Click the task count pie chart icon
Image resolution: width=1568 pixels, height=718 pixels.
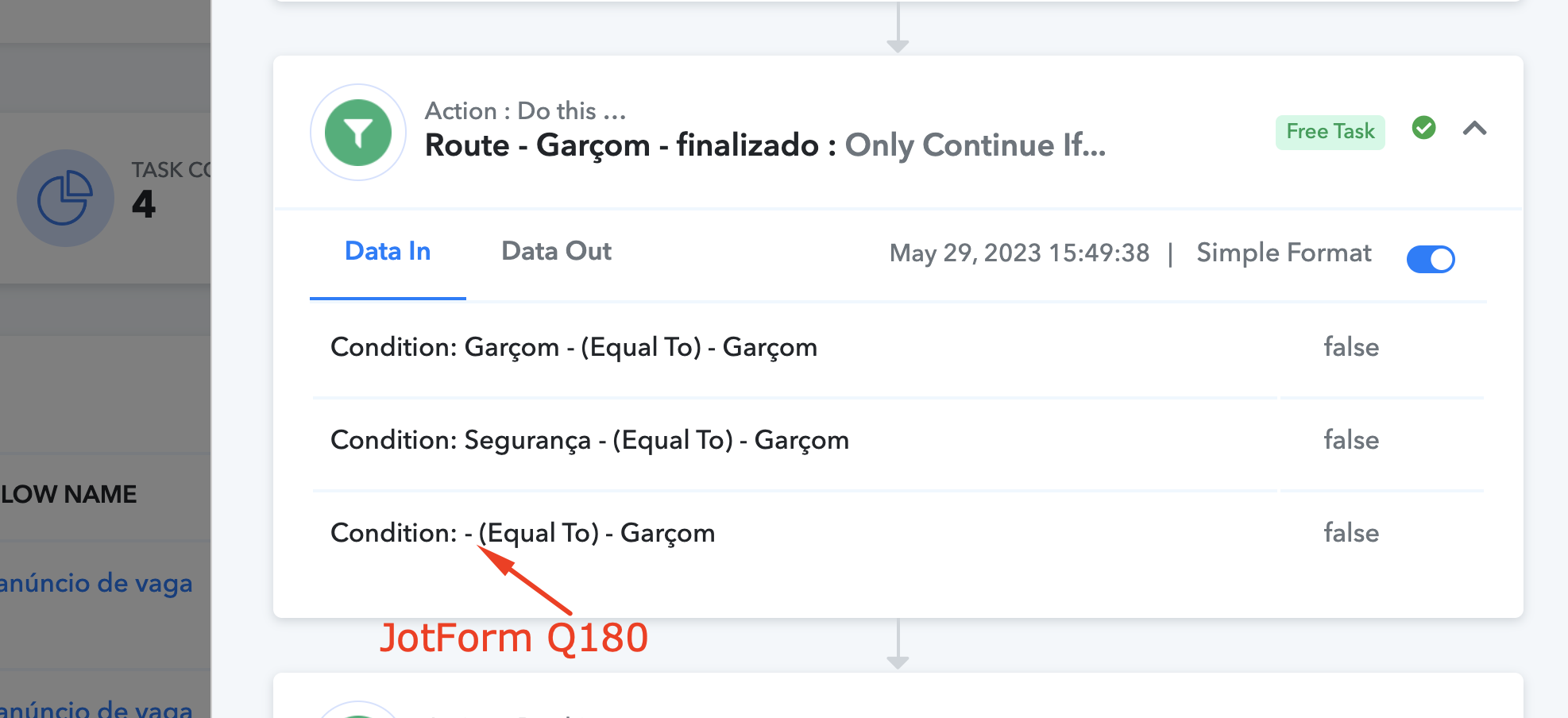(65, 198)
